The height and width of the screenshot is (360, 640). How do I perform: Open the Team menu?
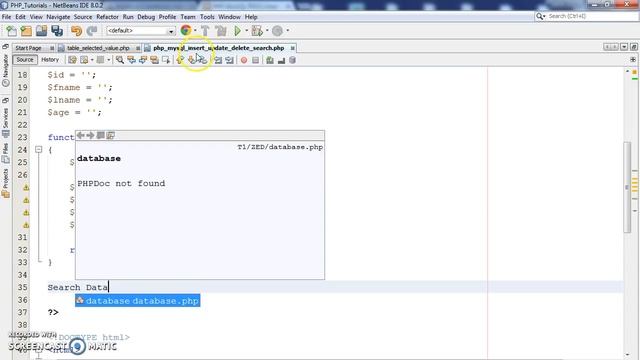pos(188,17)
